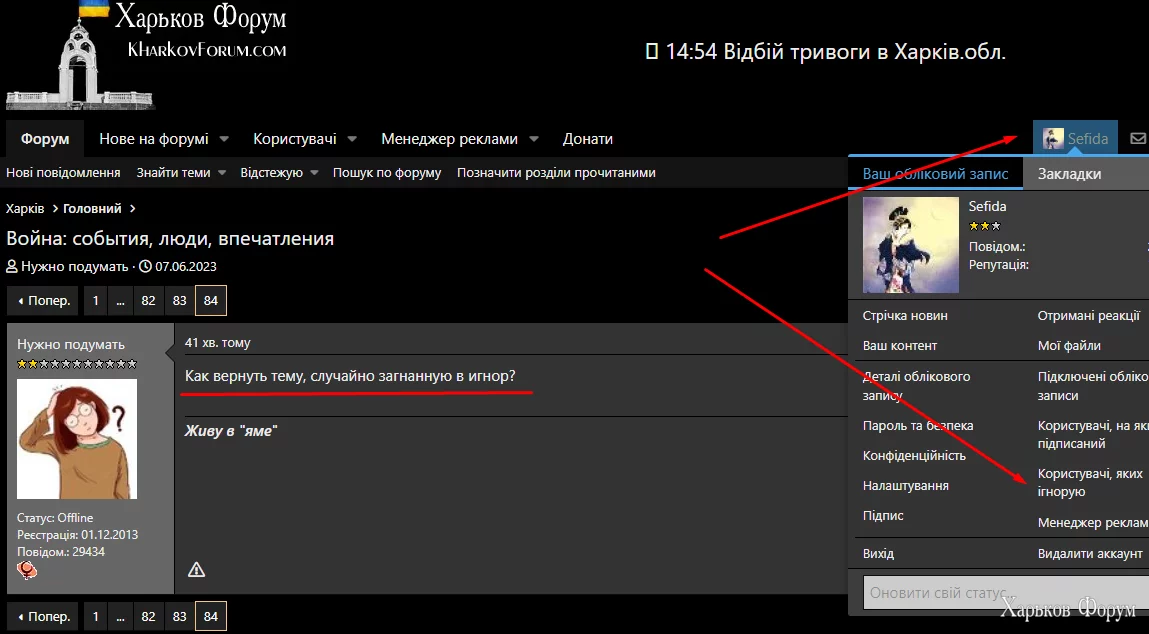
Task: Report post via warning triangle icon
Action: [196, 570]
